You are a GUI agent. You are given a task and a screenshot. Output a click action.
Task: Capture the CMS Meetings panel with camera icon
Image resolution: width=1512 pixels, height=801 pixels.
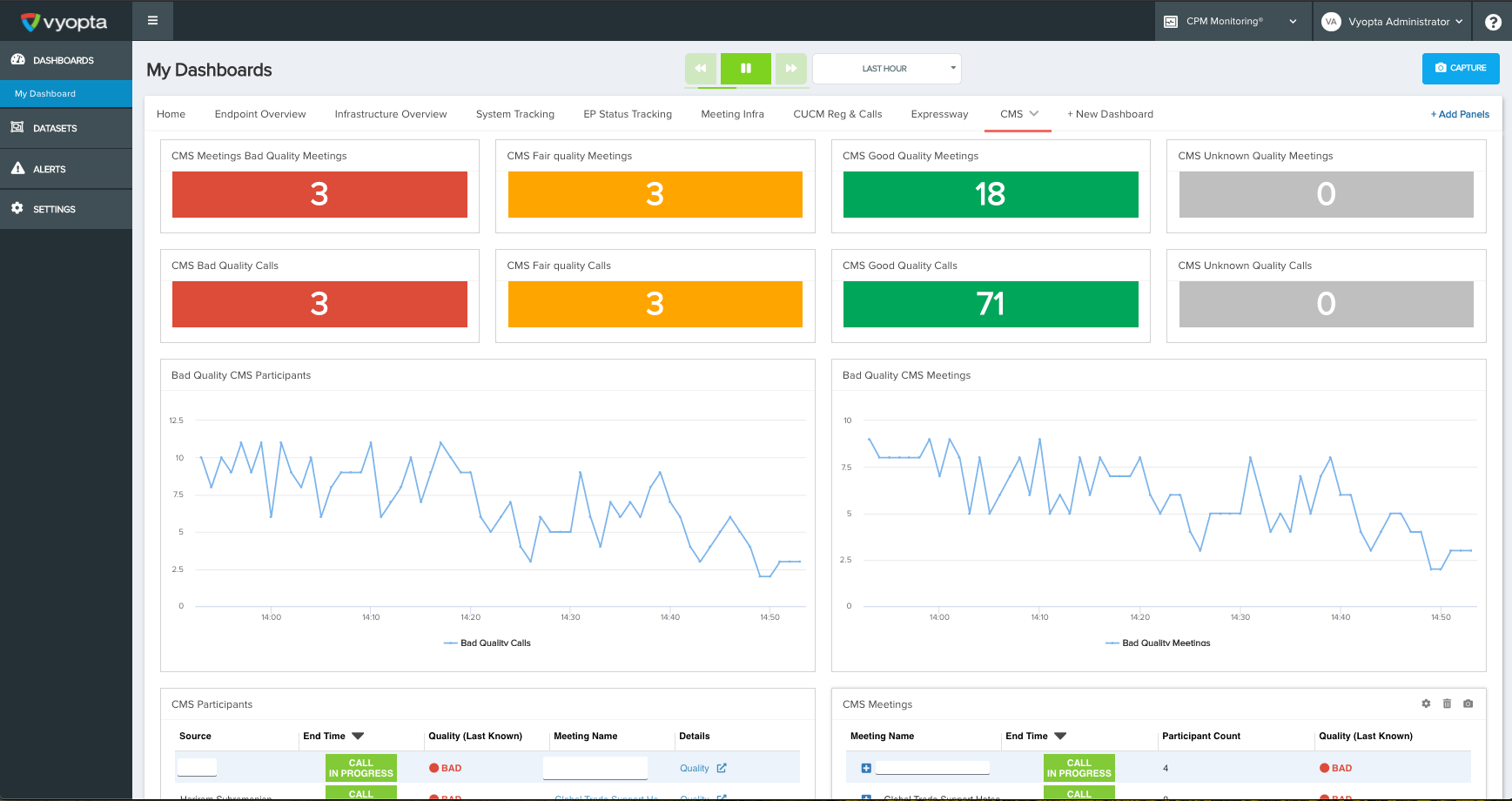(1468, 703)
